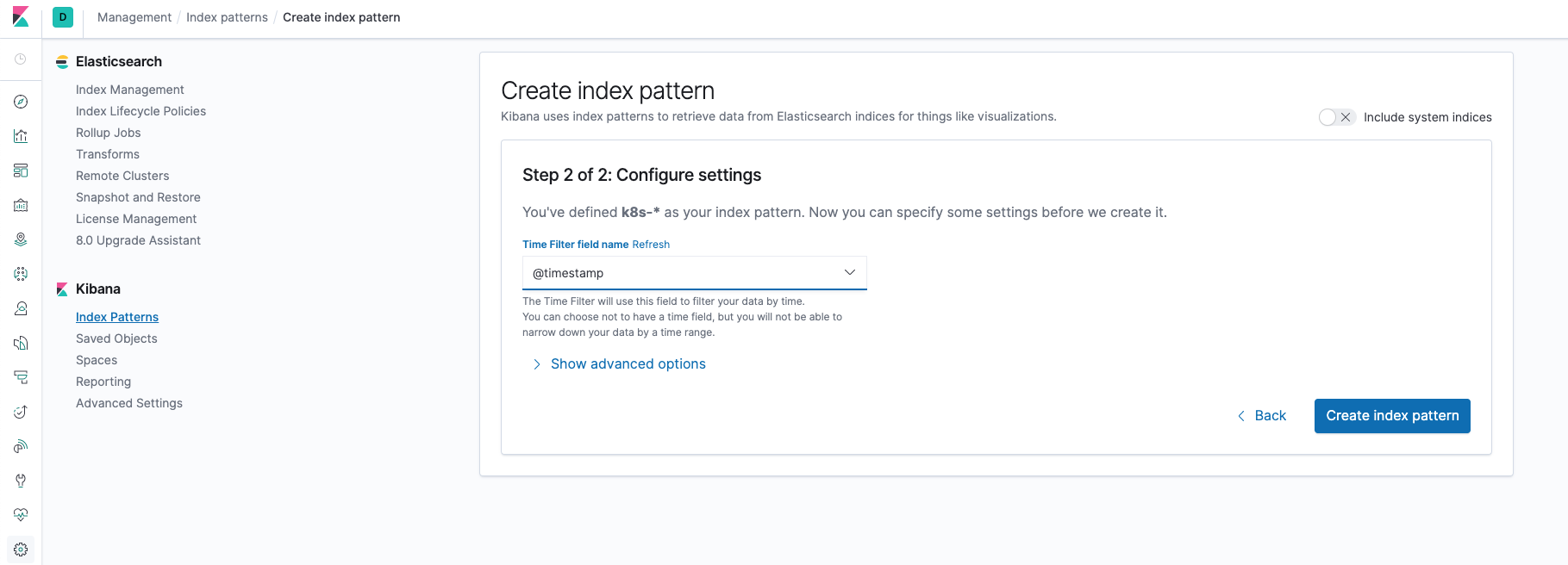The width and height of the screenshot is (1568, 565).
Task: Open Saved Objects in Kibana section
Action: [x=116, y=338]
